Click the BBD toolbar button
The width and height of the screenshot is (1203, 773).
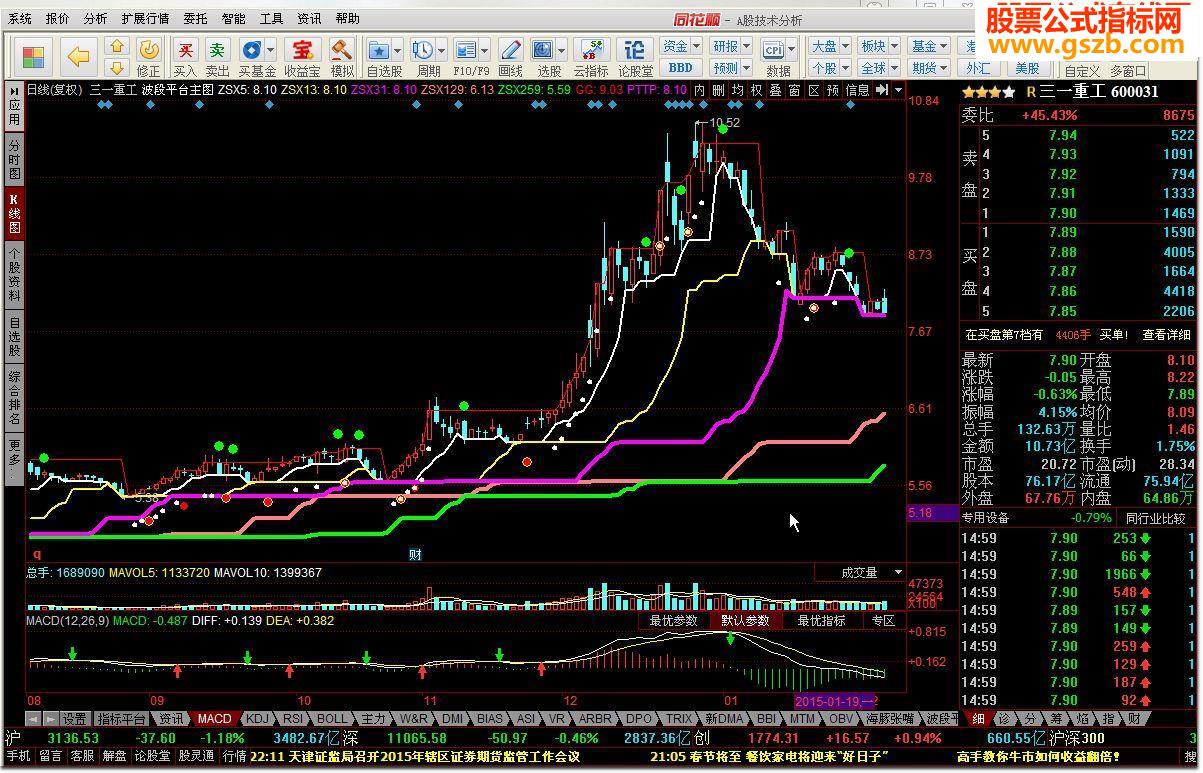click(680, 68)
